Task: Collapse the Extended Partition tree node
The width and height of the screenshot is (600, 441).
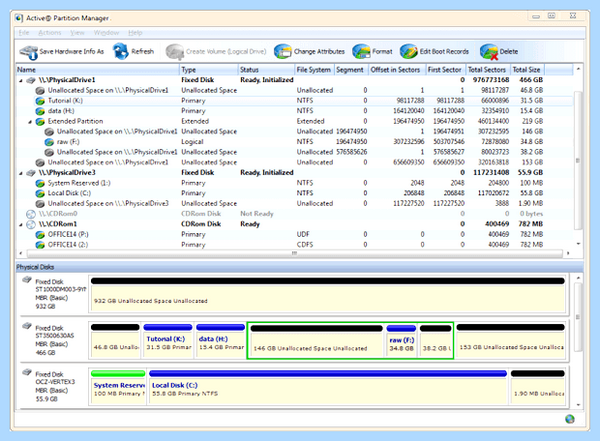Action: [x=30, y=122]
